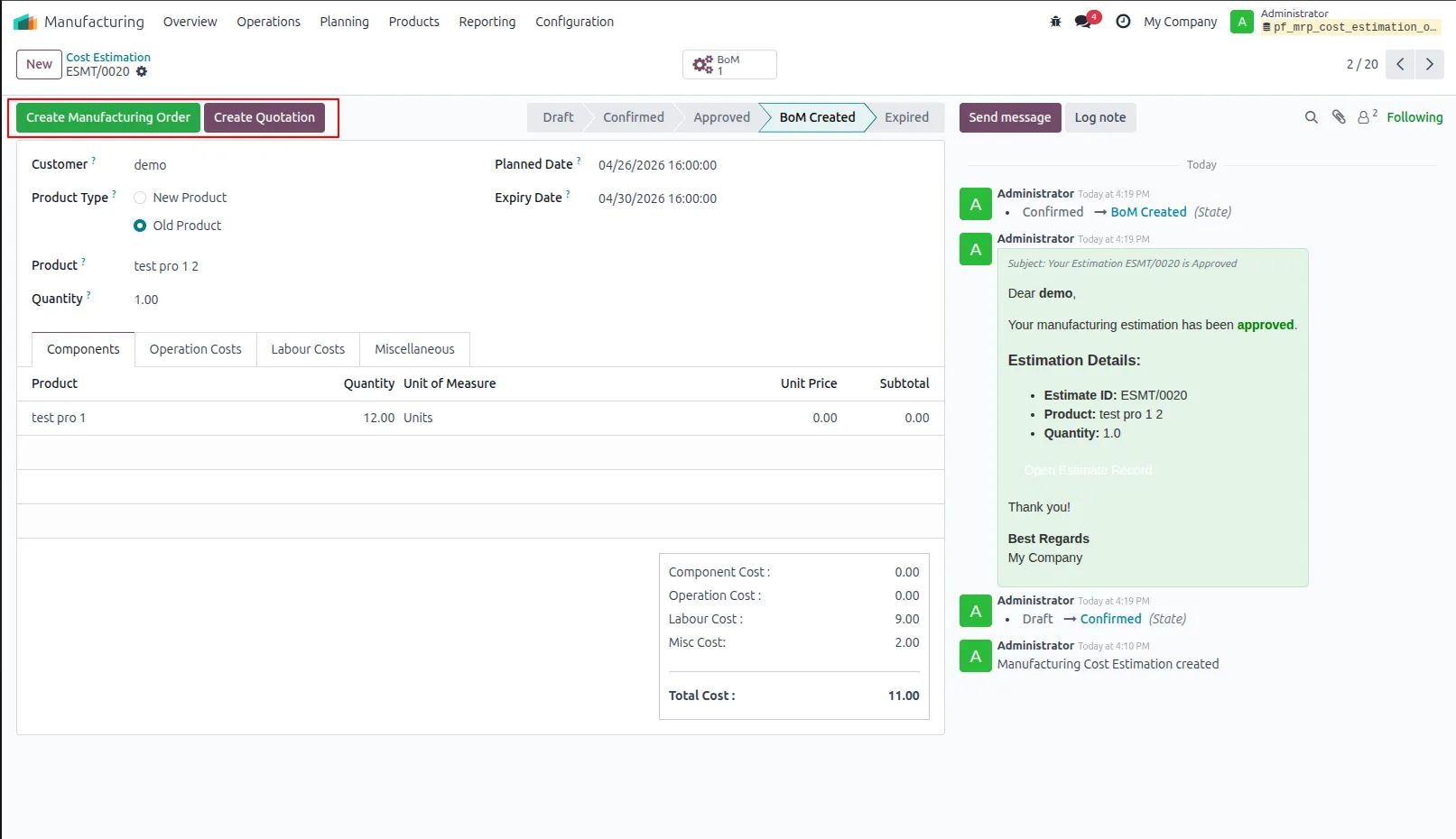Screen dimensions: 1456x839
Task: Show followers list icon
Action: click(1368, 116)
